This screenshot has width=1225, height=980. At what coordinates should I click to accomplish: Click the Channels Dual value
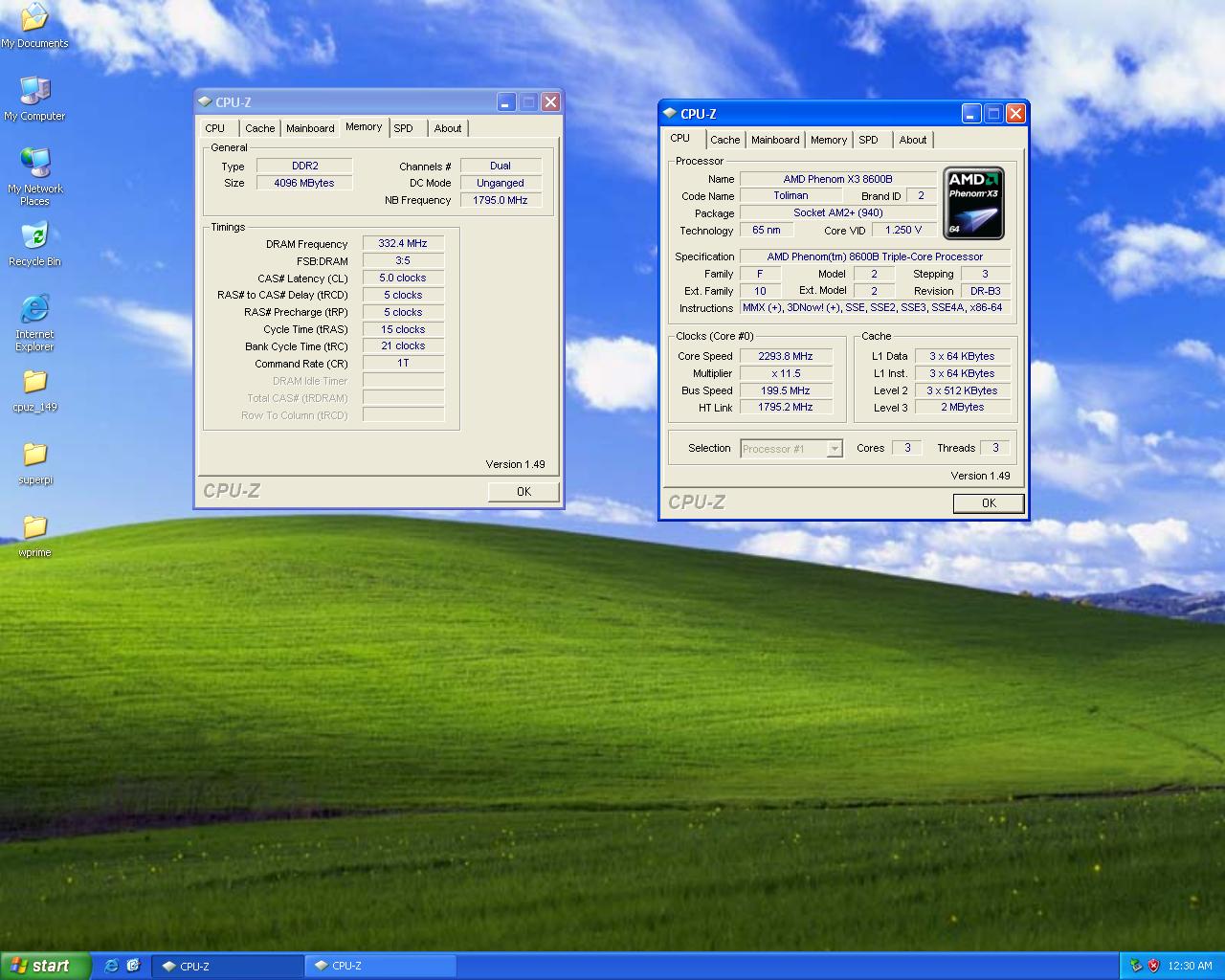pos(501,166)
